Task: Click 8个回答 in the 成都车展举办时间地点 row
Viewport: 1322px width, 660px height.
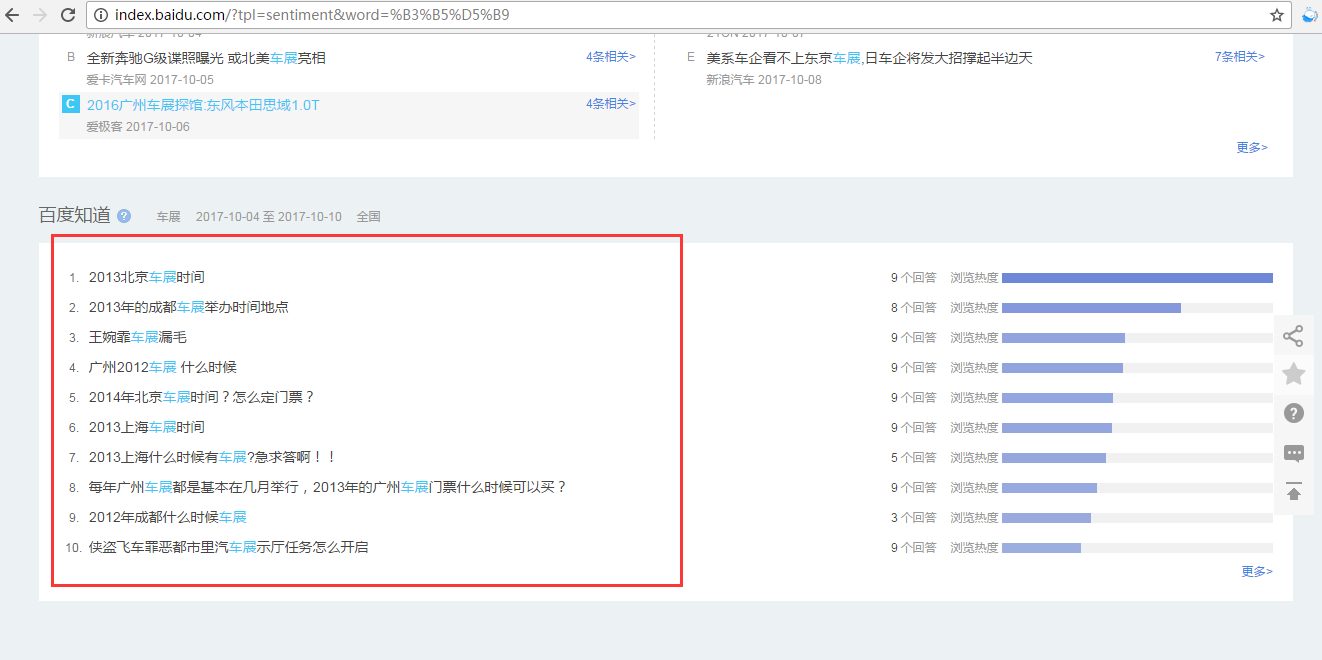Action: pos(914,308)
